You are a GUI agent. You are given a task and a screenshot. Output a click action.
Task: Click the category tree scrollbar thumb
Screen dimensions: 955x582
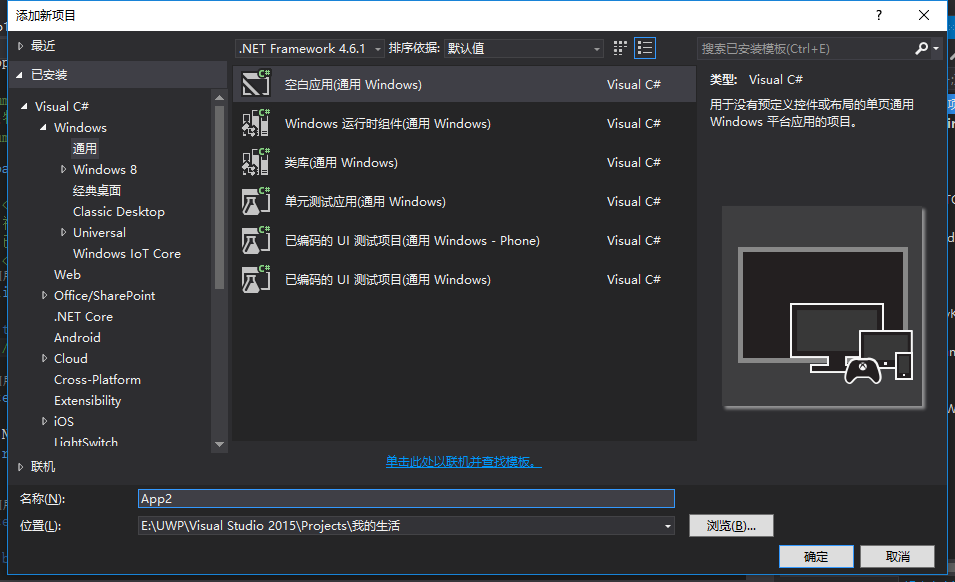tap(219, 197)
